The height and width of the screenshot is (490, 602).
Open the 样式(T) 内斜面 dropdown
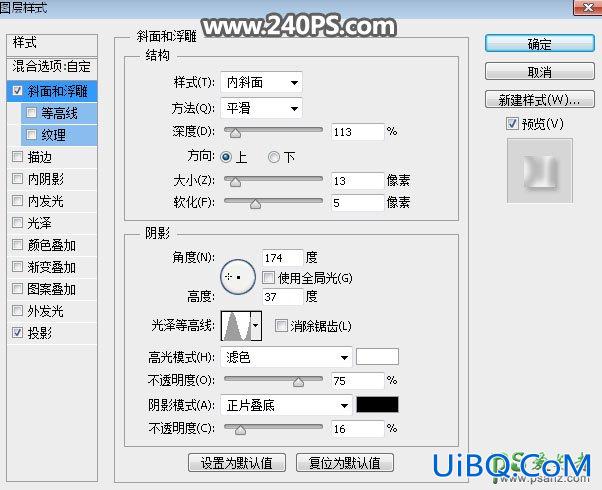(261, 82)
